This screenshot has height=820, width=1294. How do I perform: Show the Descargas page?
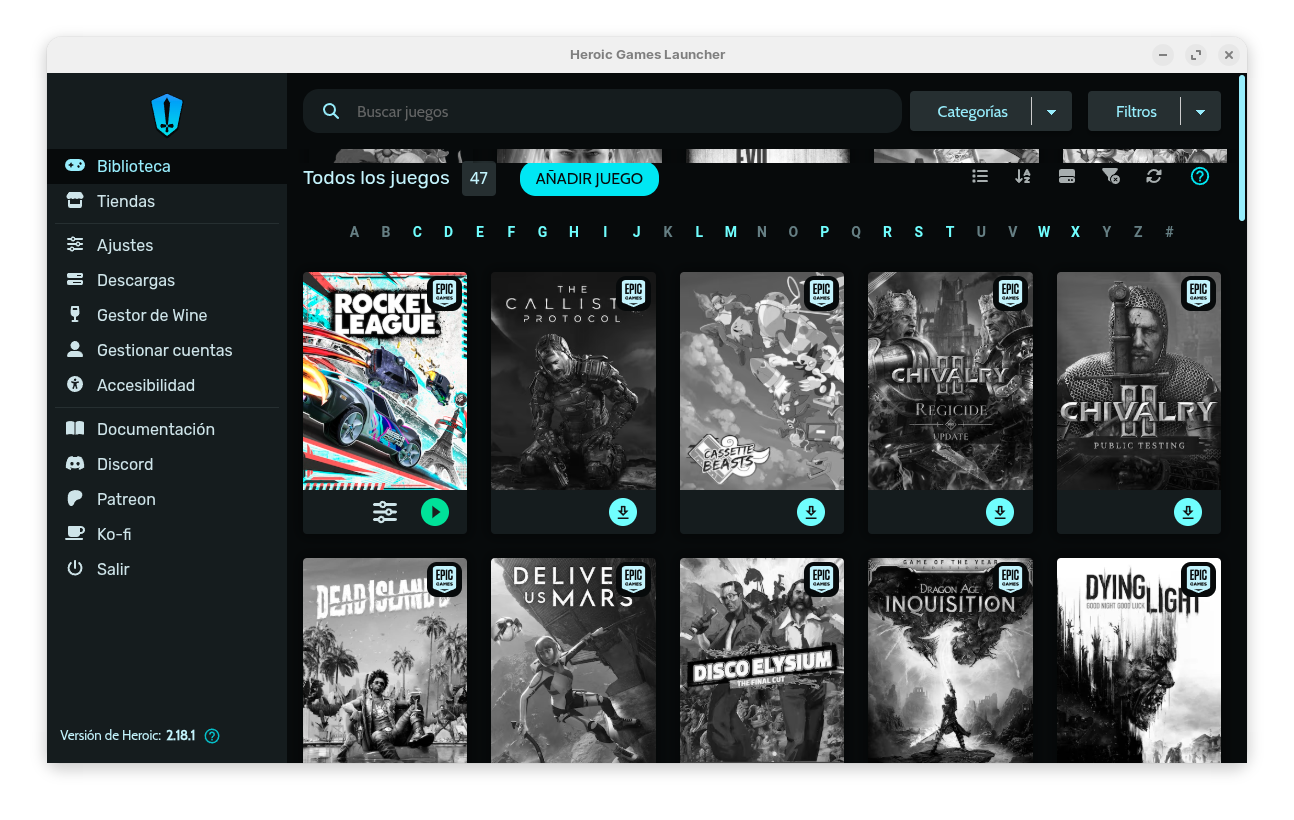tap(167, 280)
